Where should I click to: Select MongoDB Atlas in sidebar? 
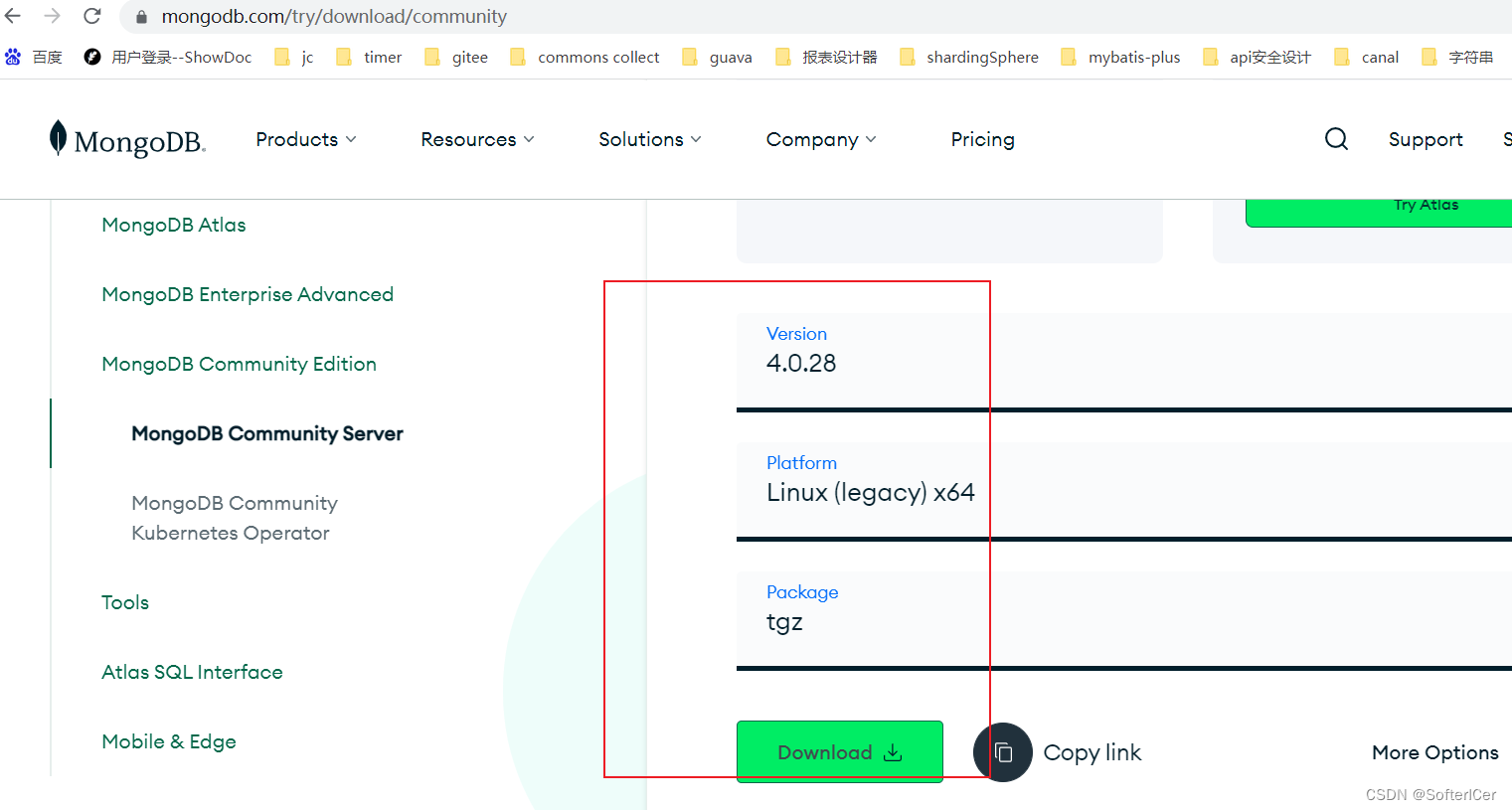pos(174,225)
